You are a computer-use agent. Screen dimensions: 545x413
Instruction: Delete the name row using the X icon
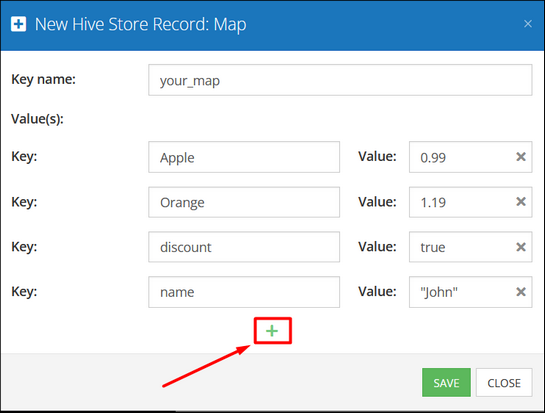point(521,292)
